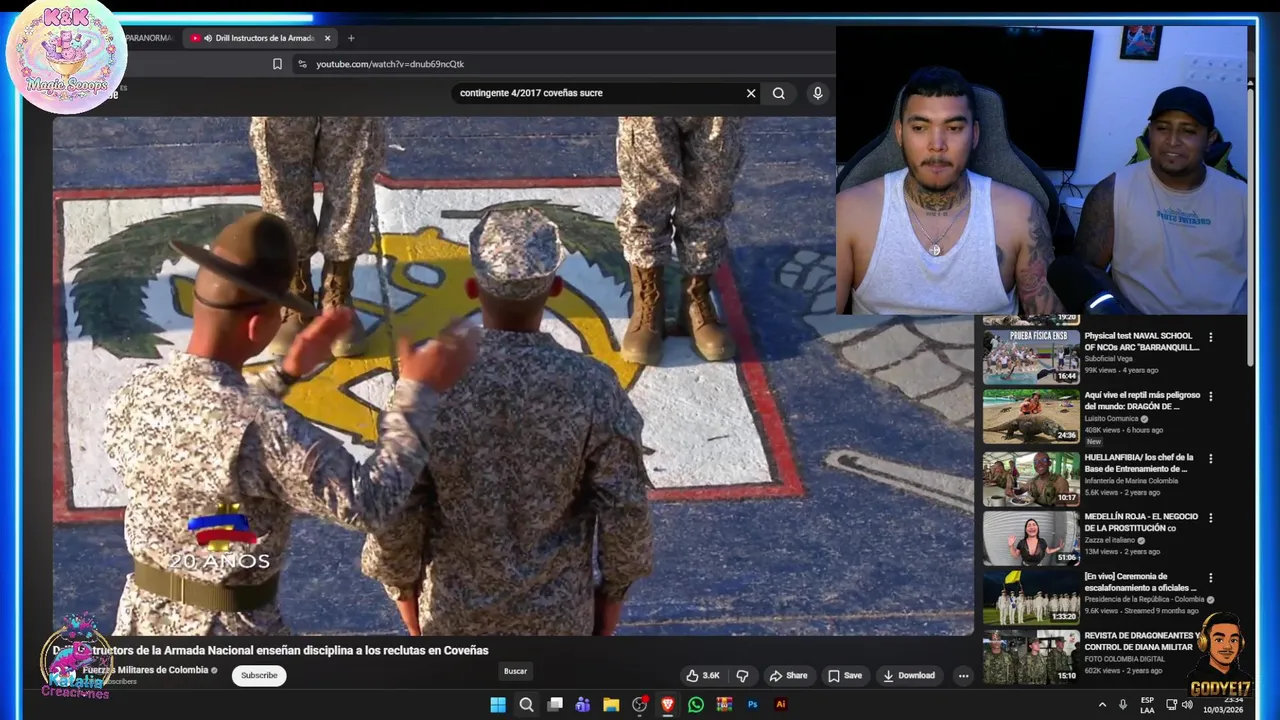Like the video with 3.6K likes

pos(703,676)
